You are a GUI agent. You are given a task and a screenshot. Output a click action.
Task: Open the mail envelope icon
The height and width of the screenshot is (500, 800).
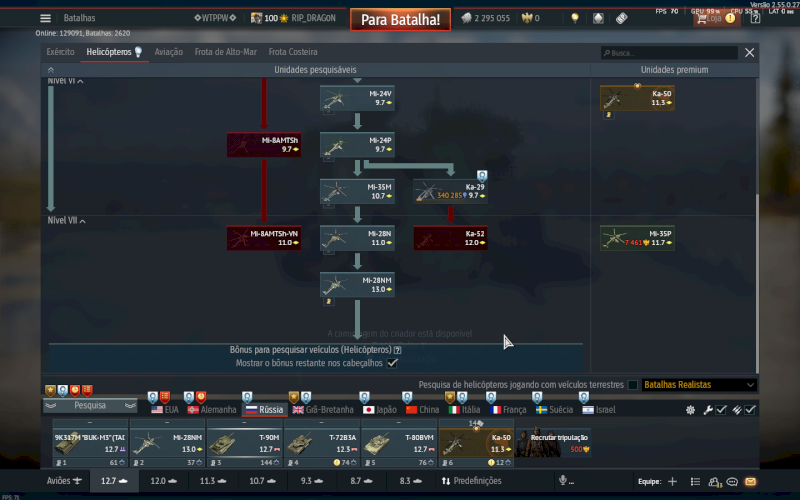tap(750, 481)
